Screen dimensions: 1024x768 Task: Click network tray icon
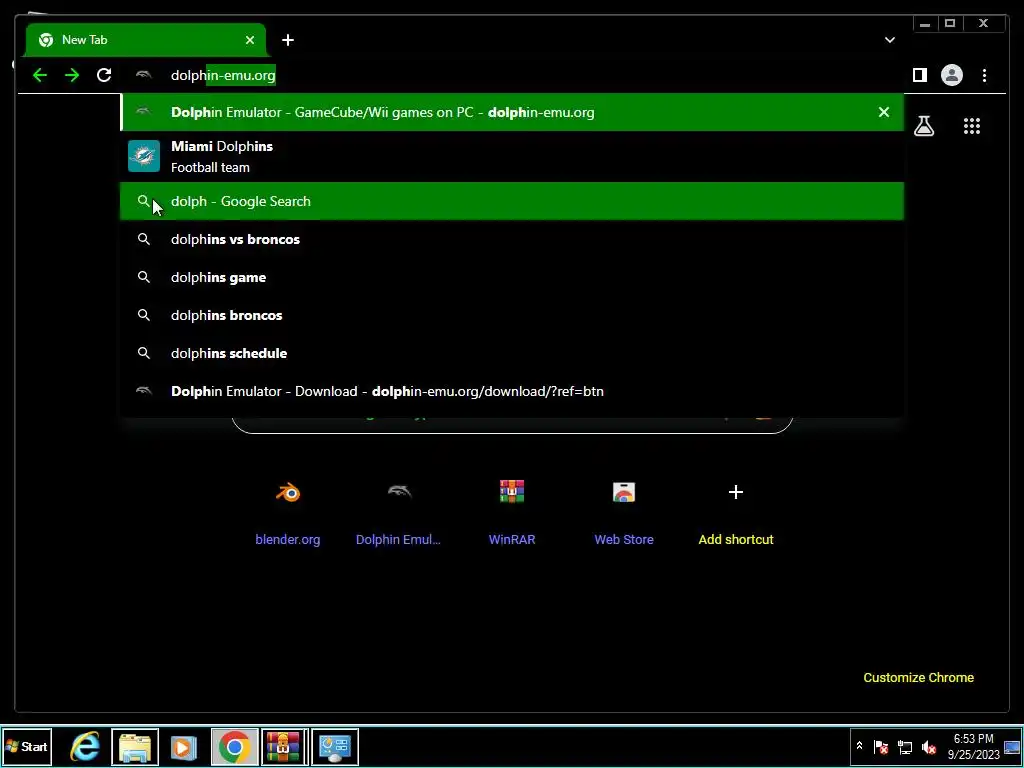[x=904, y=746]
